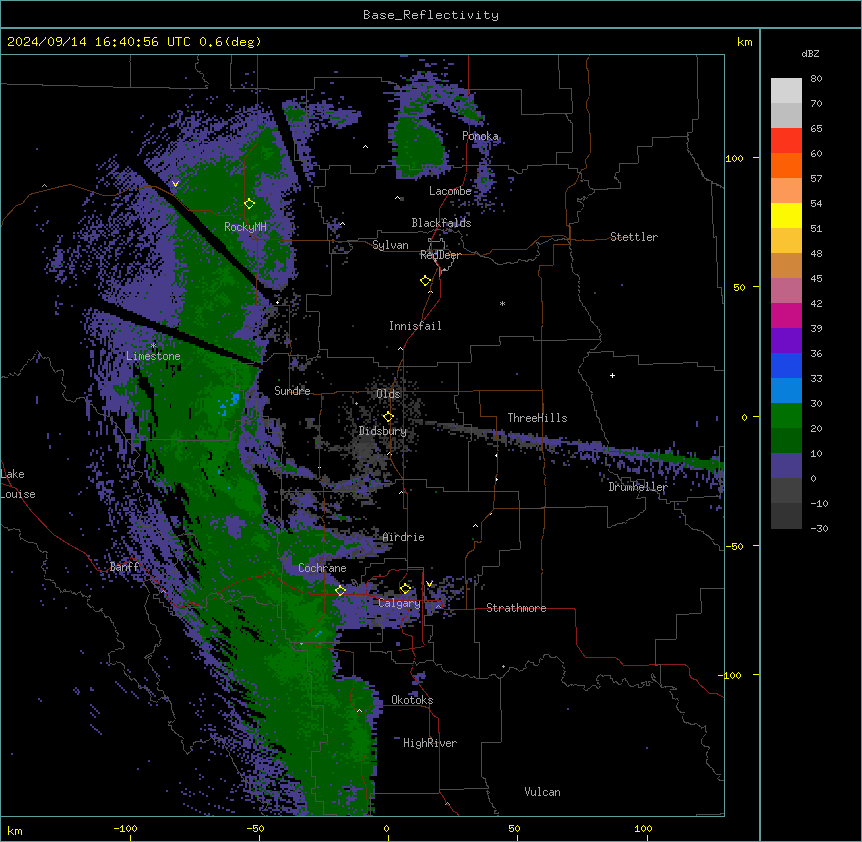Screen dimensions: 862x842
Task: Click the Limestone label
Action: pyautogui.click(x=153, y=356)
